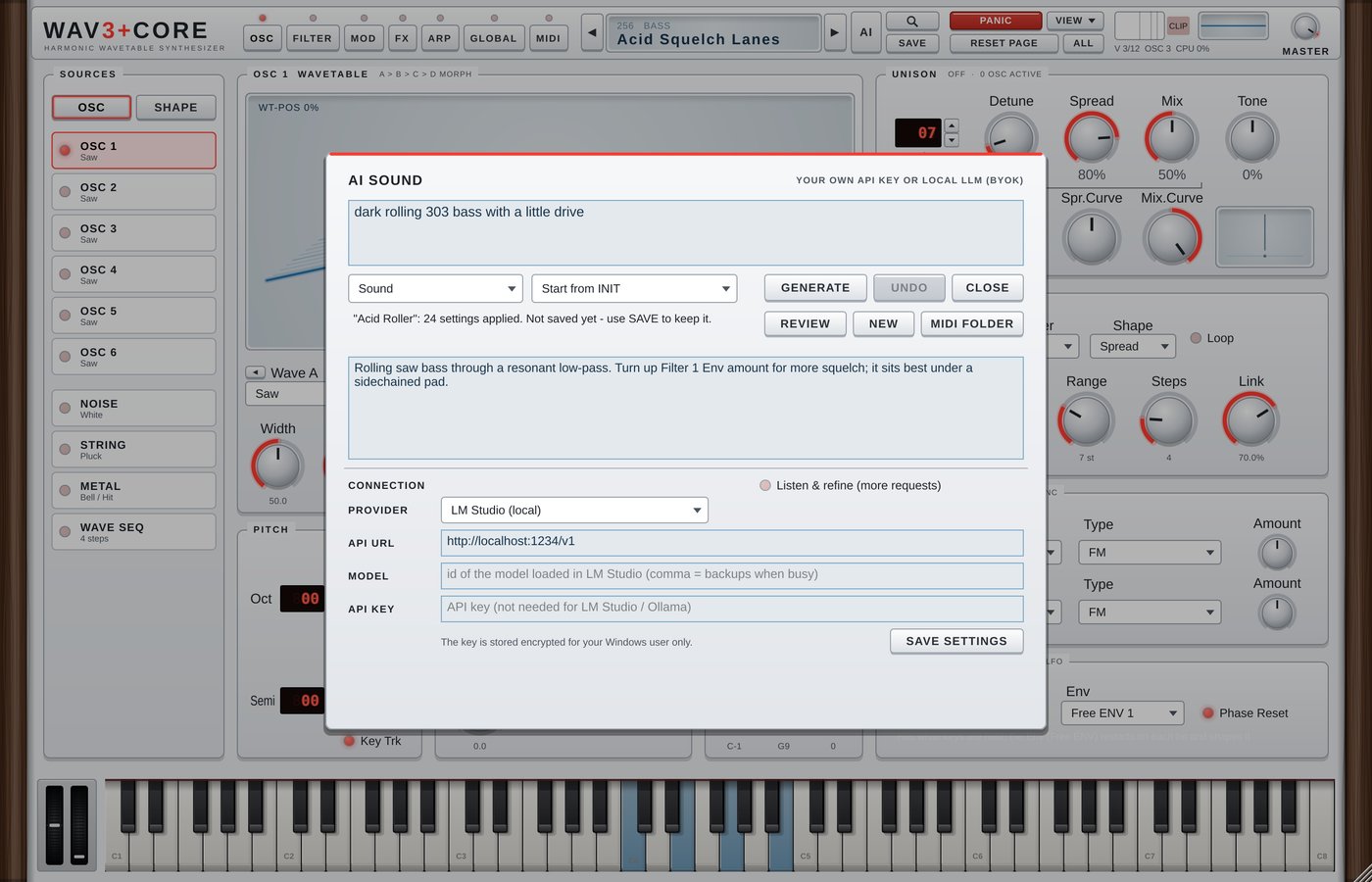Click the Range knob

pyautogui.click(x=1086, y=419)
